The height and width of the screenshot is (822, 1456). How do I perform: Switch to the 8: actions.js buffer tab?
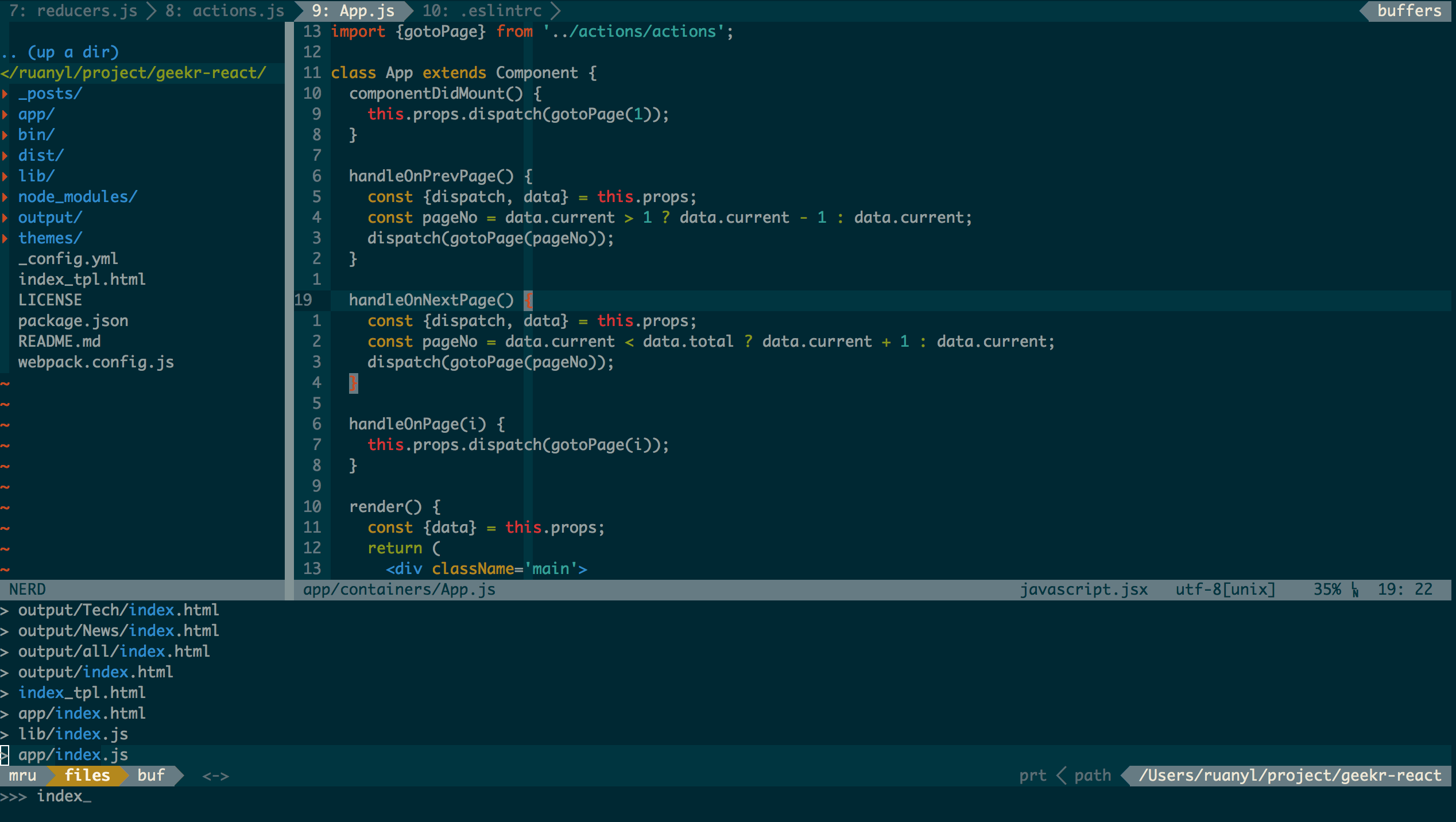(x=225, y=11)
